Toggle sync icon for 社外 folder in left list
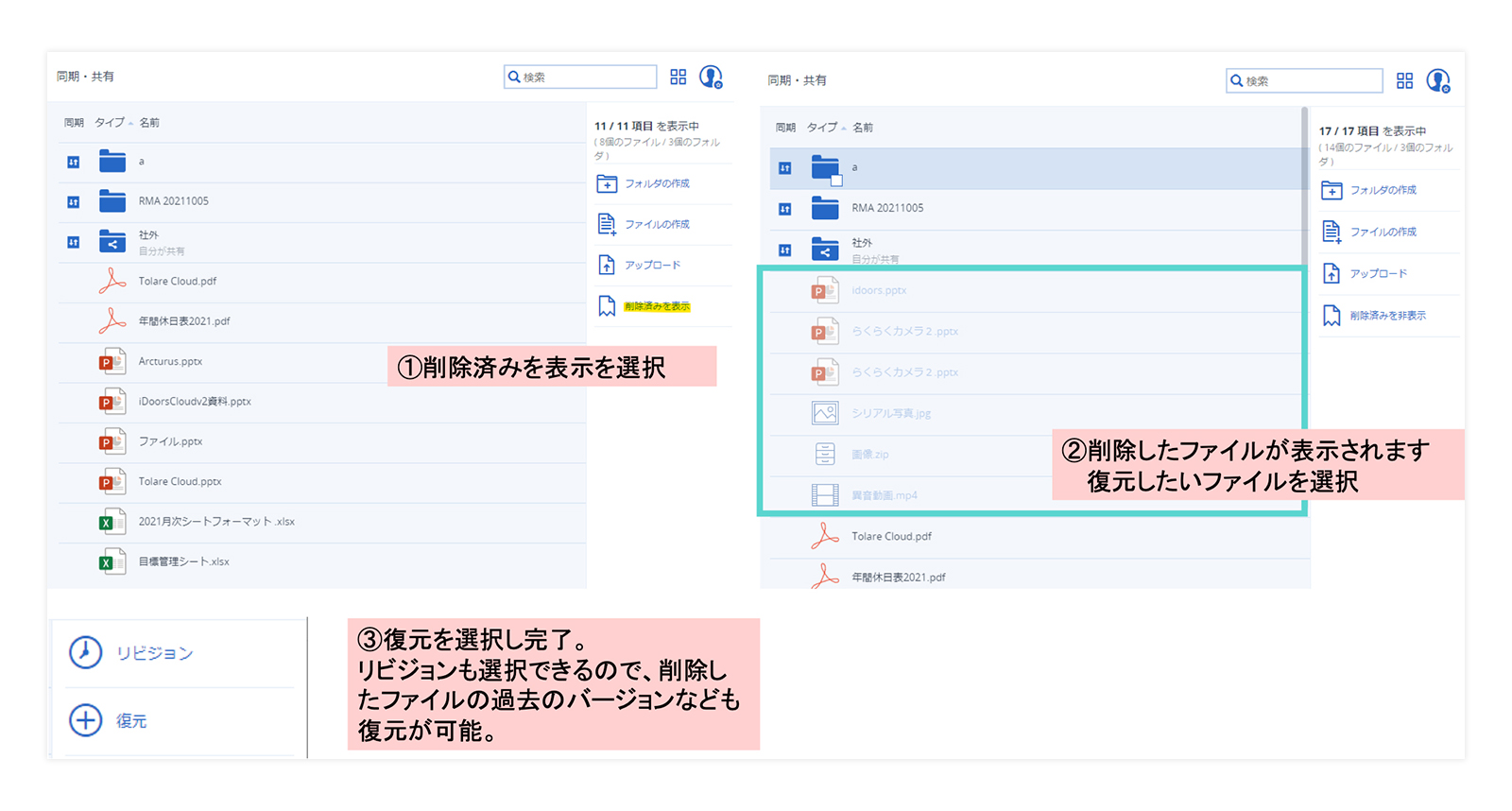 74,242
